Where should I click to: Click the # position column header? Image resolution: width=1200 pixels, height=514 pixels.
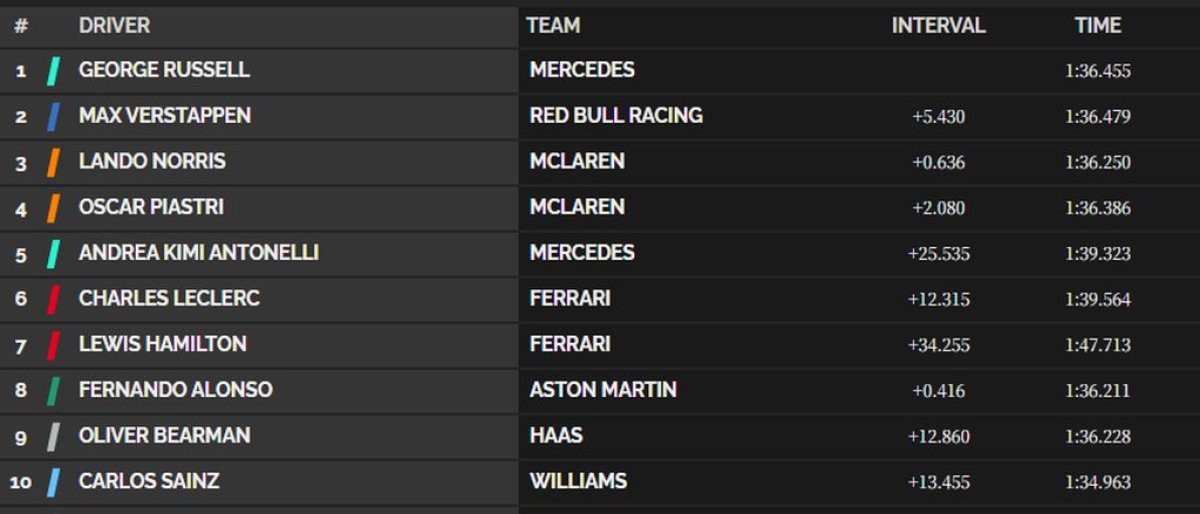tap(21, 26)
